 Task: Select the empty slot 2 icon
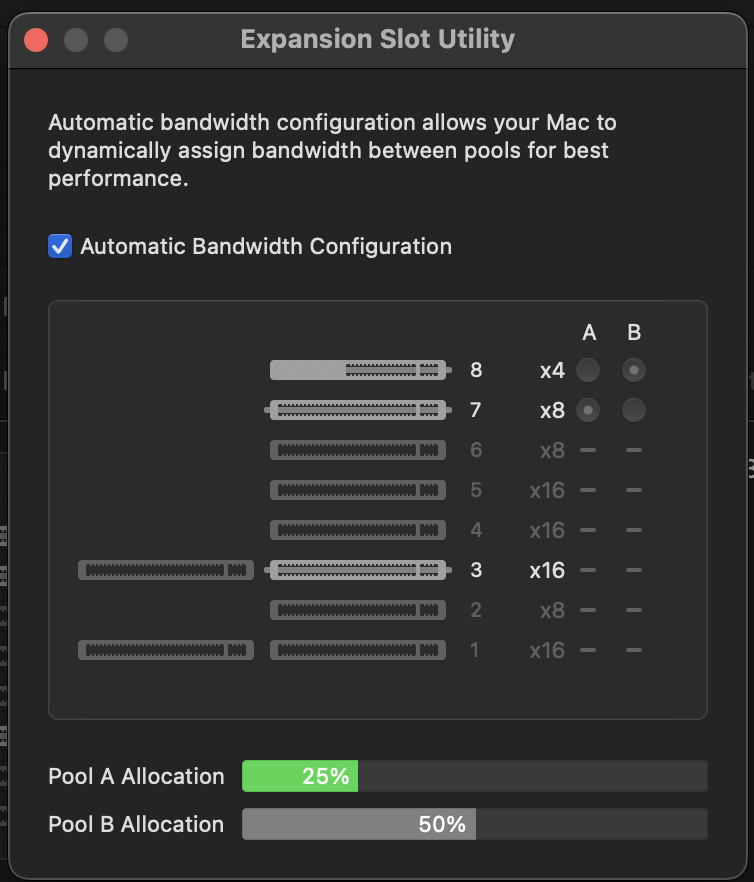click(x=358, y=610)
